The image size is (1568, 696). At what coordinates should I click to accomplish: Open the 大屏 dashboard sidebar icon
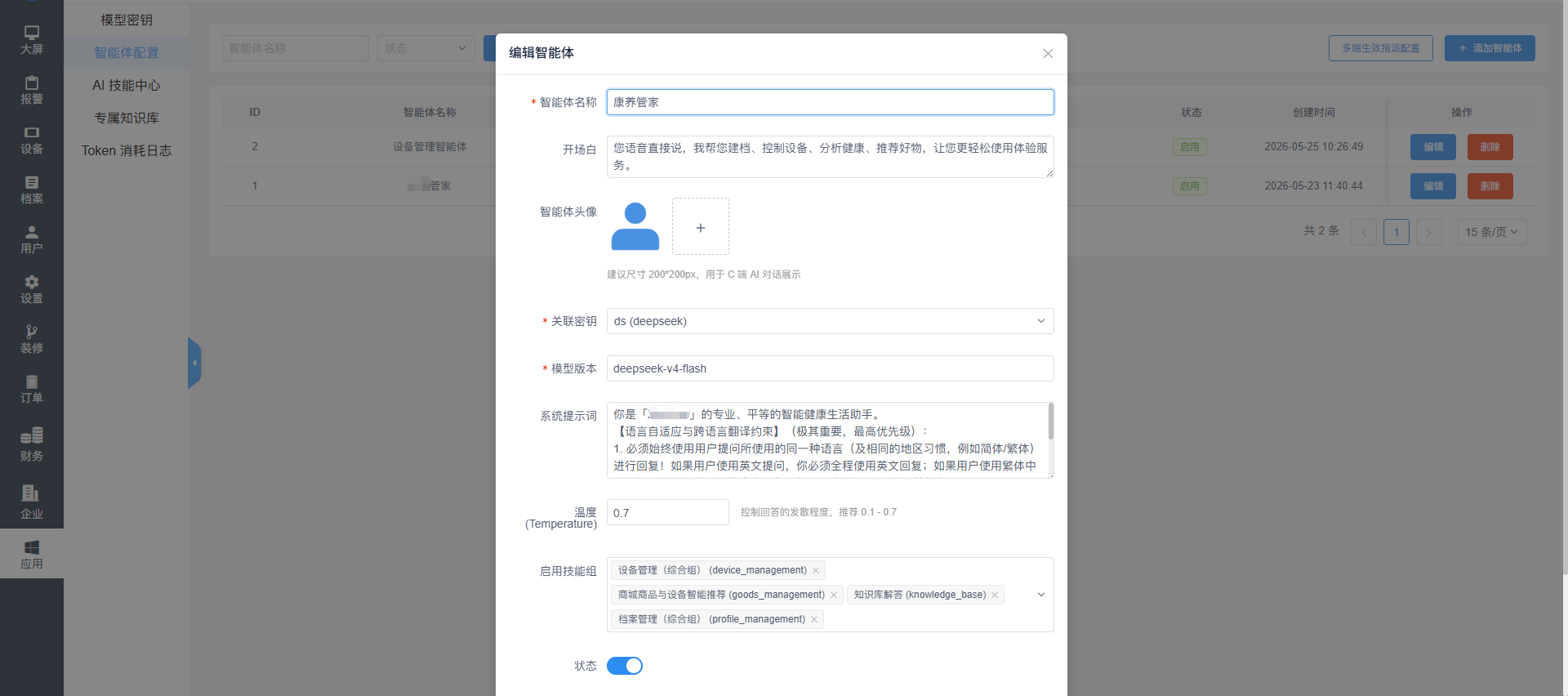pos(32,40)
